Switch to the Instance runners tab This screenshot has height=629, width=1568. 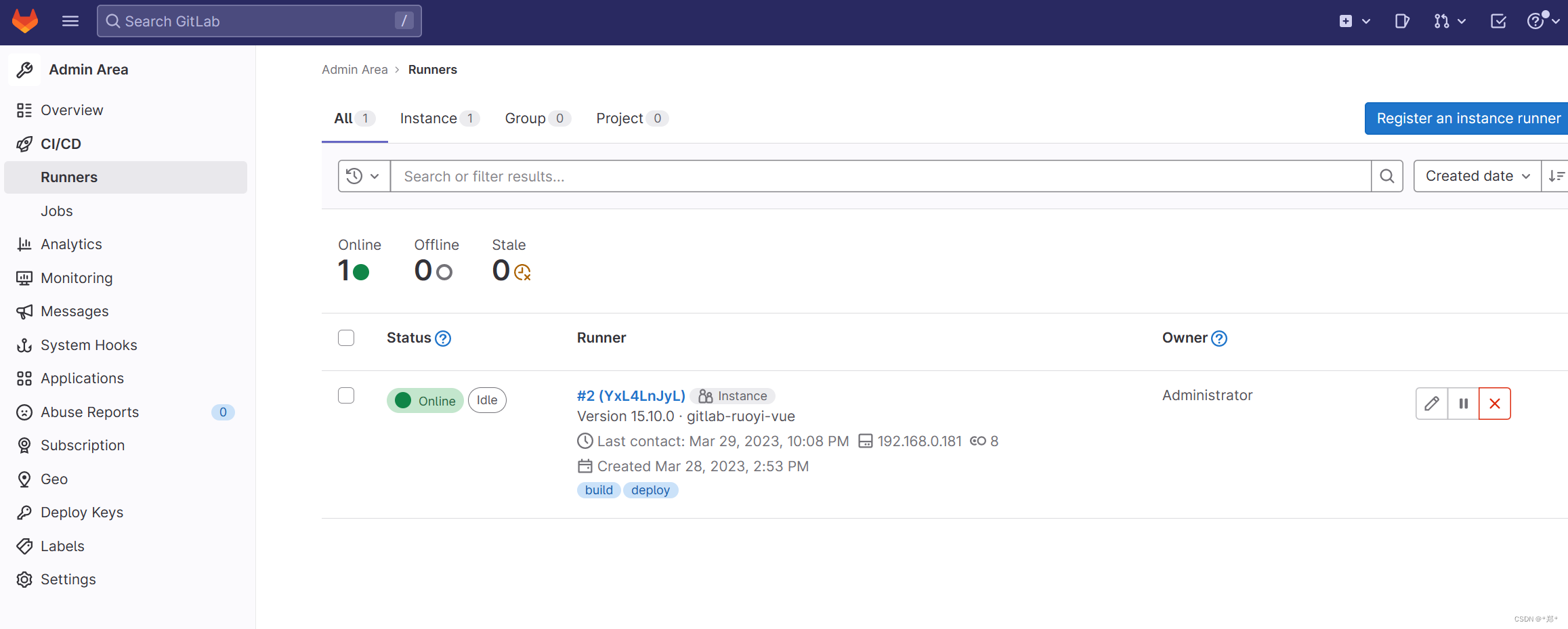429,118
